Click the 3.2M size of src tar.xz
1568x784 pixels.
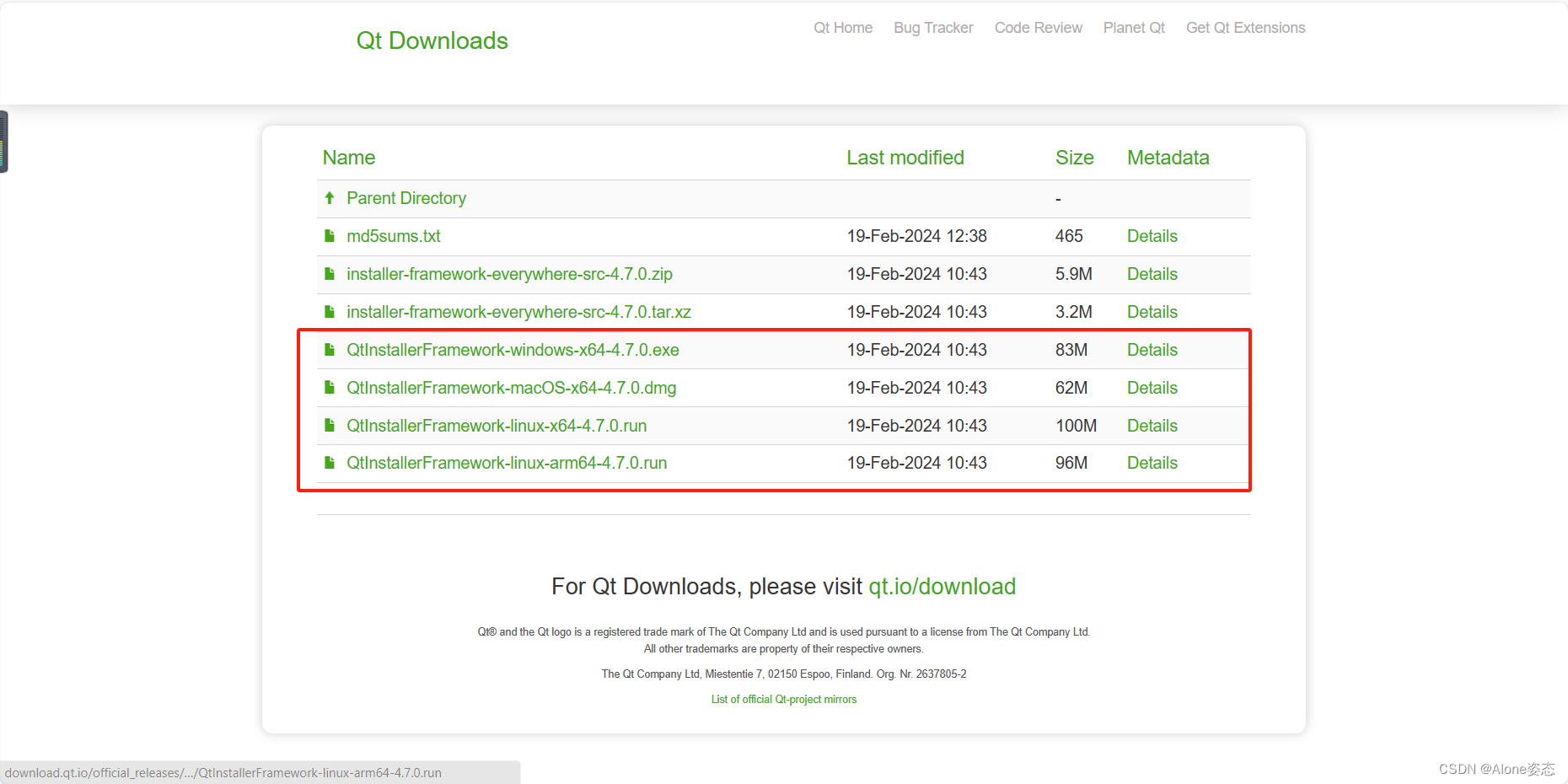(1074, 312)
